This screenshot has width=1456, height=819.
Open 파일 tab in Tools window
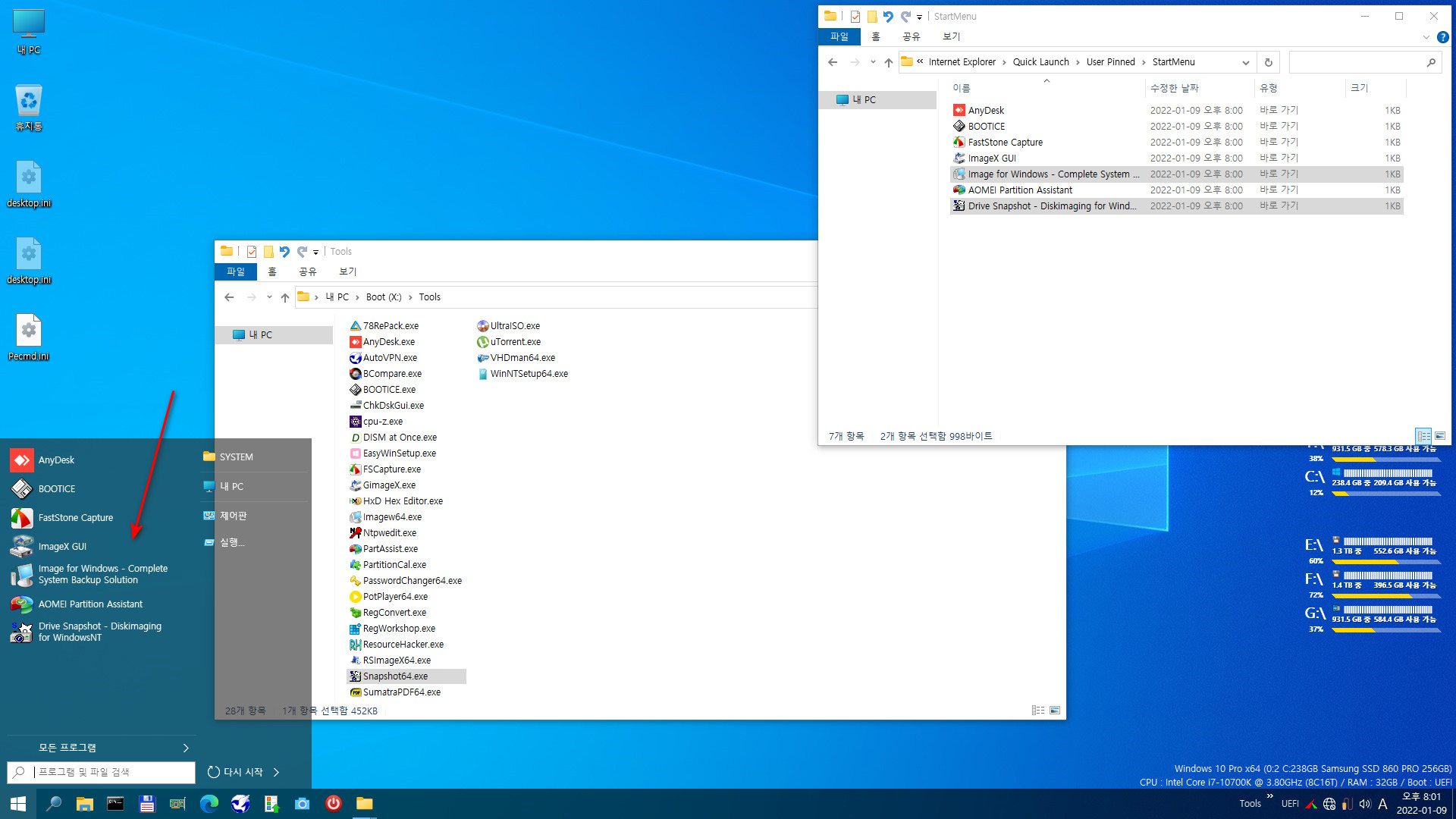point(236,271)
